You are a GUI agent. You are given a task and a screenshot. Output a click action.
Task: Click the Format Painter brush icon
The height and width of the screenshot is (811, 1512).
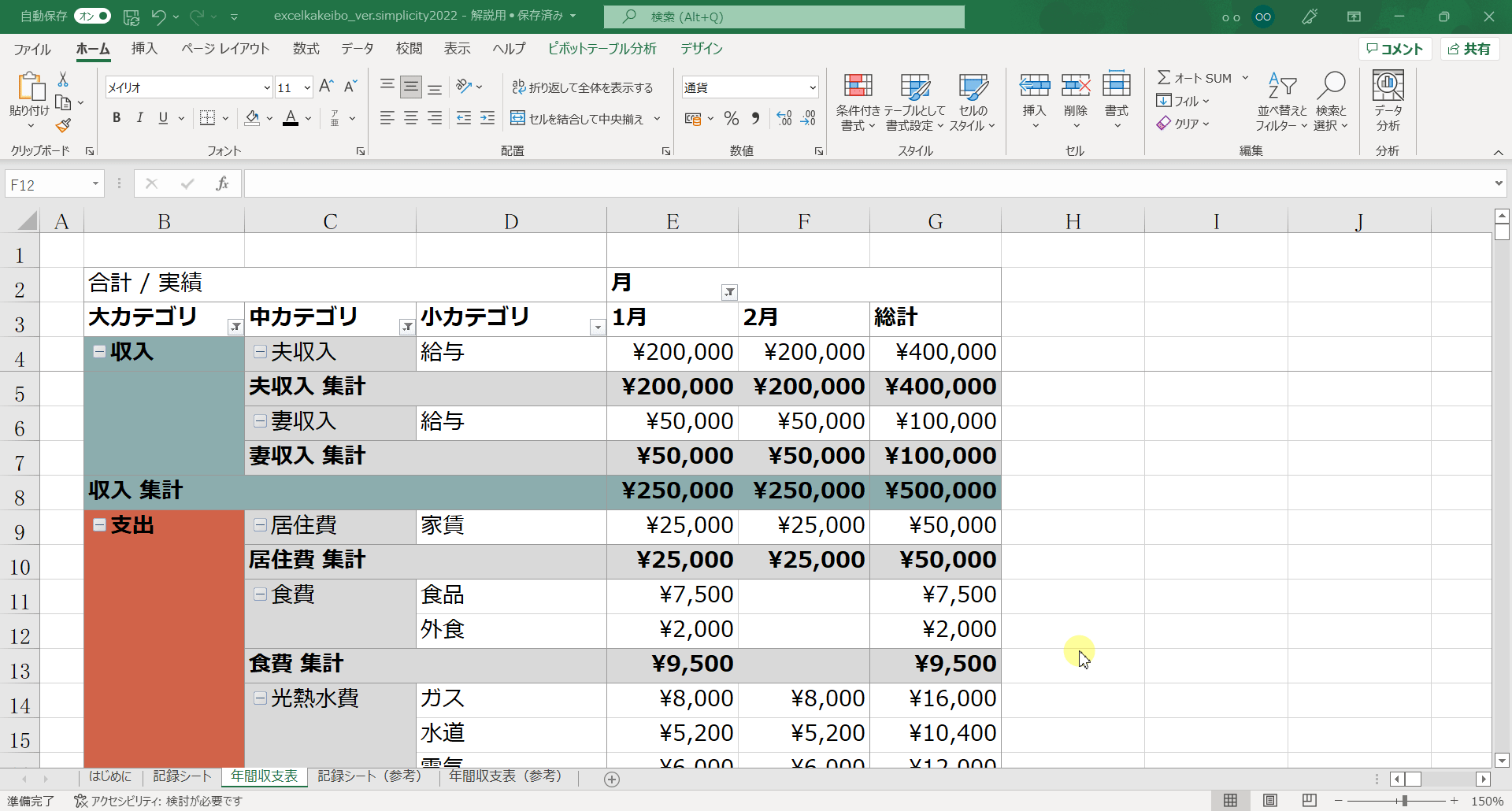(63, 125)
